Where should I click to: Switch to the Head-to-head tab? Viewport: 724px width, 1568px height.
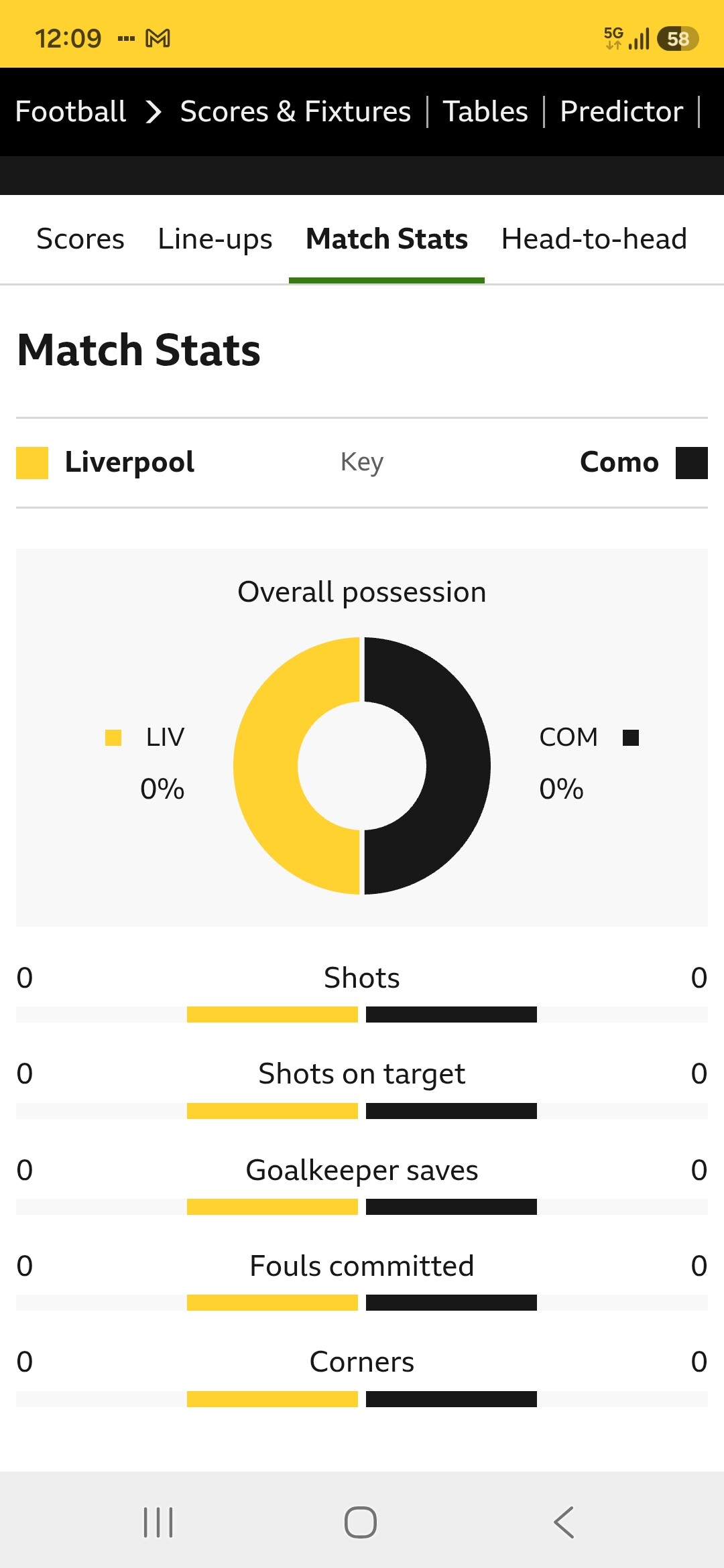point(594,239)
